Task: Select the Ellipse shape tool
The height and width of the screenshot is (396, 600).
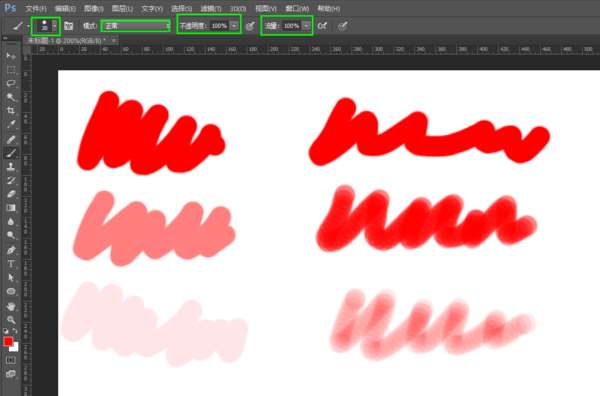Action: click(x=11, y=292)
